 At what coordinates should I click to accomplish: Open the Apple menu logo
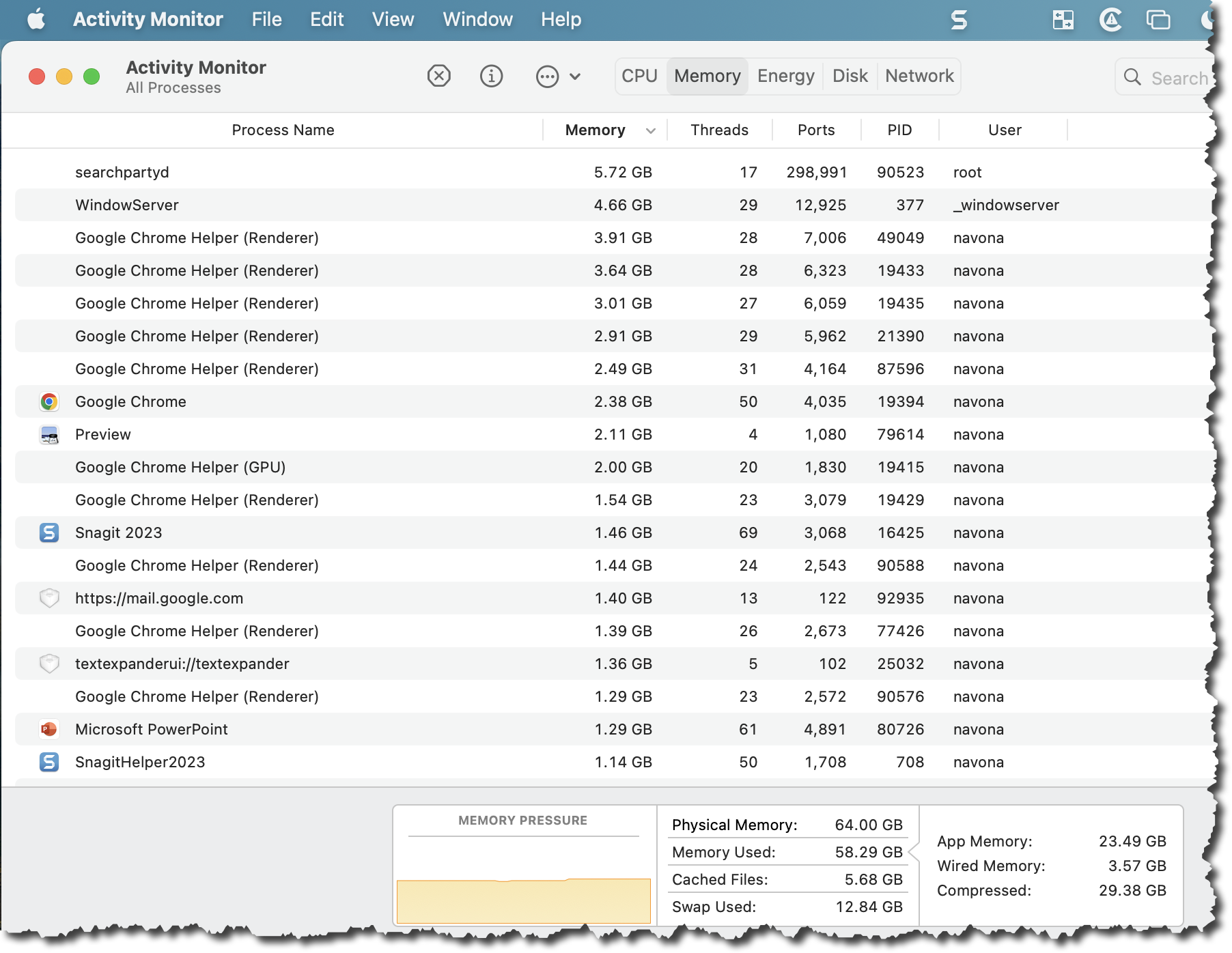point(36,19)
